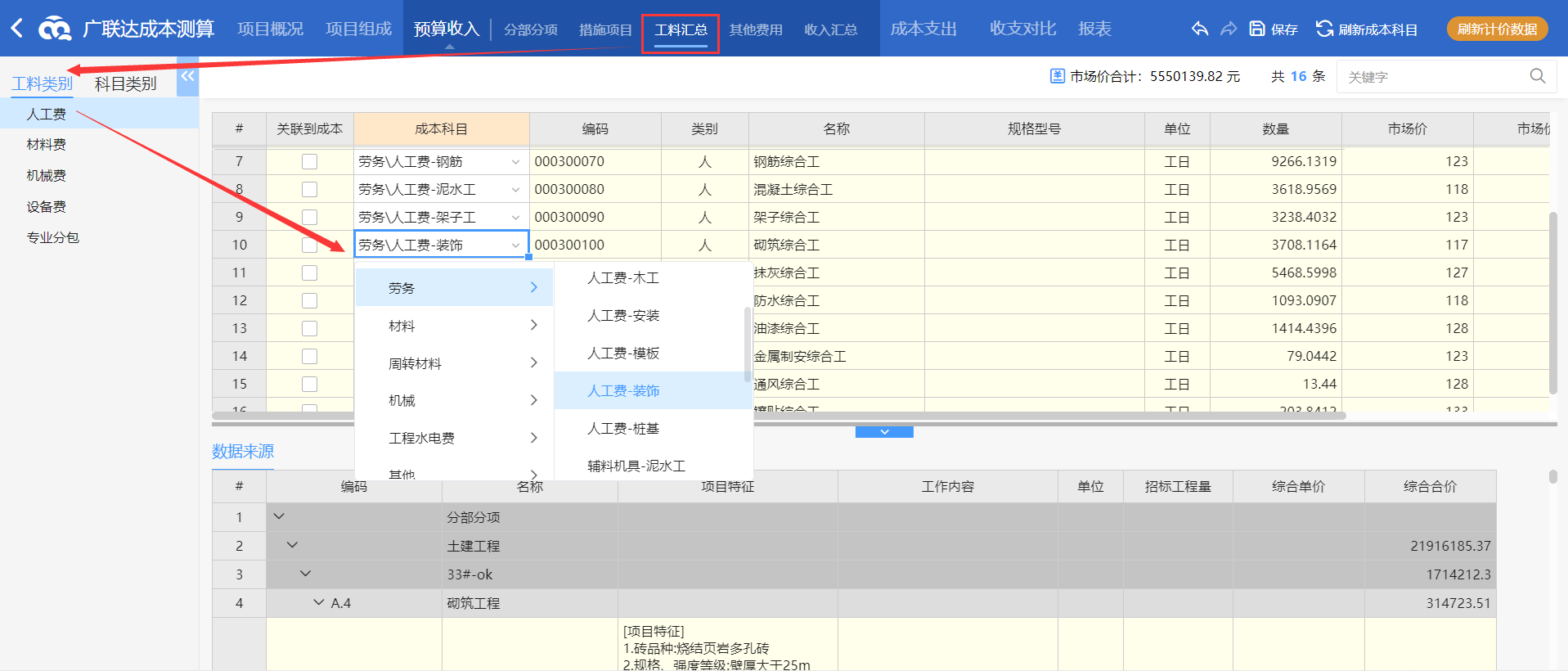Click the refresh cost subject icon
This screenshot has width=1568, height=671.
[1324, 29]
